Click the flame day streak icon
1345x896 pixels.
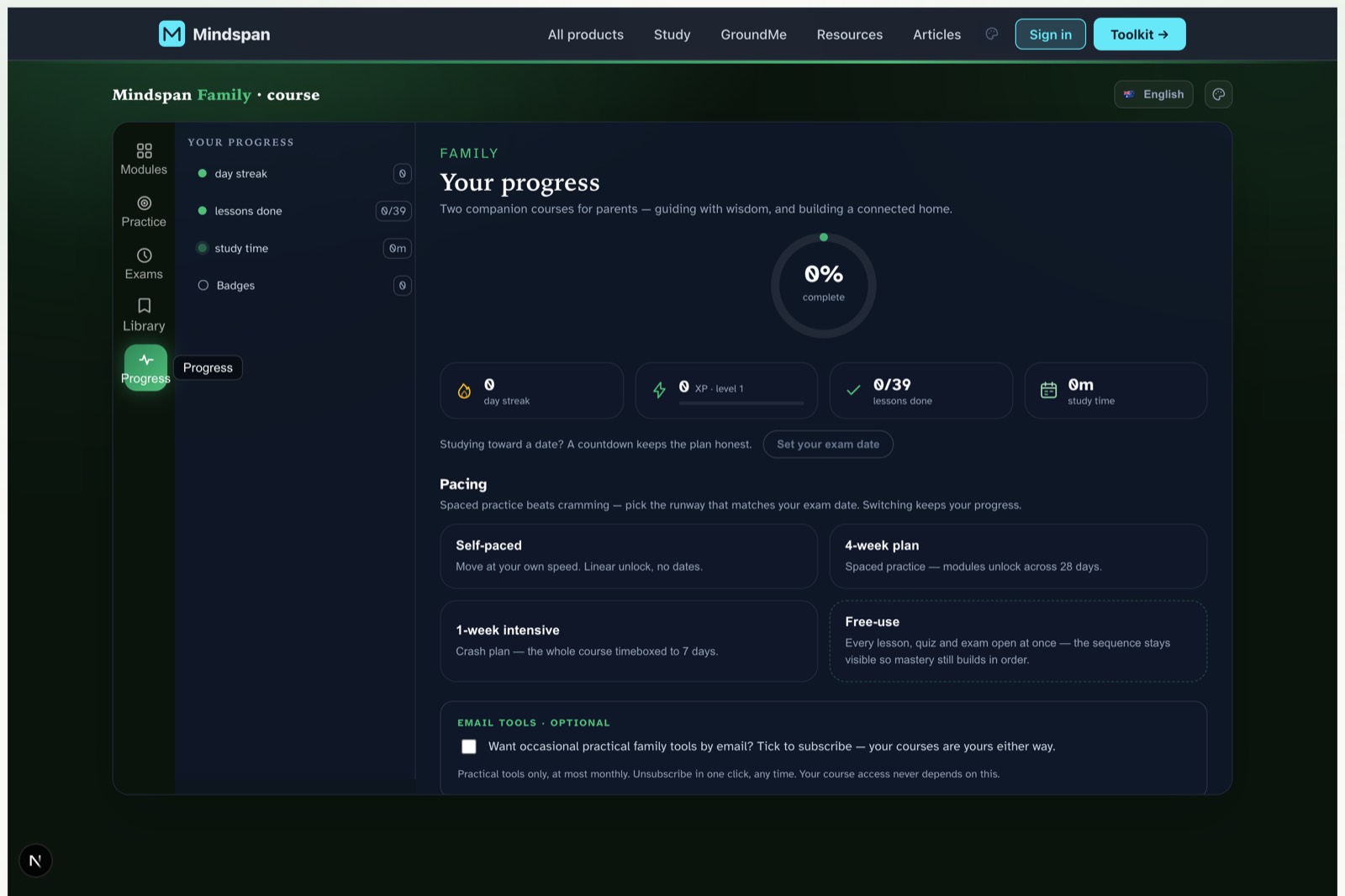pos(464,391)
